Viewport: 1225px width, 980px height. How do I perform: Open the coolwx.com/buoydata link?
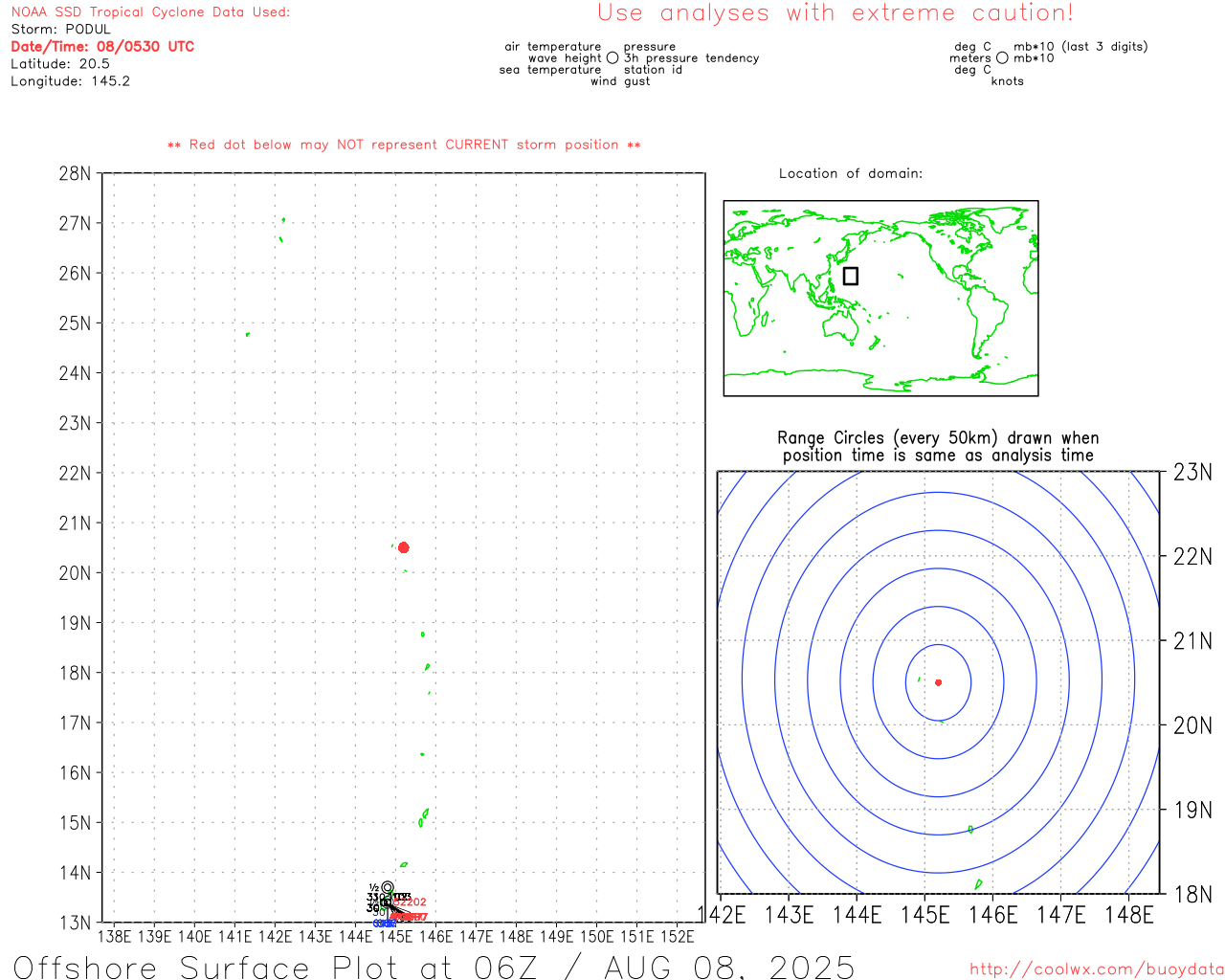[1097, 969]
